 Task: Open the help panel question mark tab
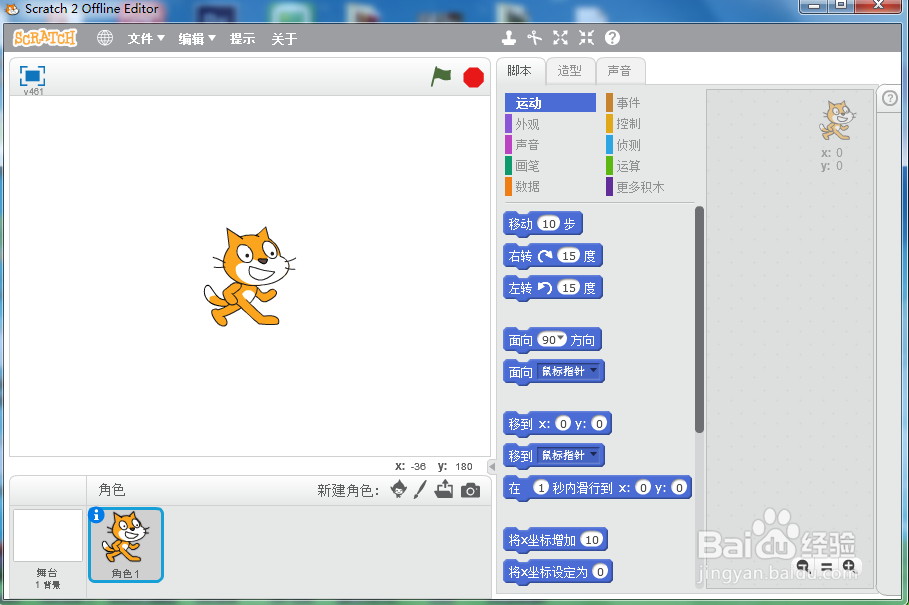point(890,98)
